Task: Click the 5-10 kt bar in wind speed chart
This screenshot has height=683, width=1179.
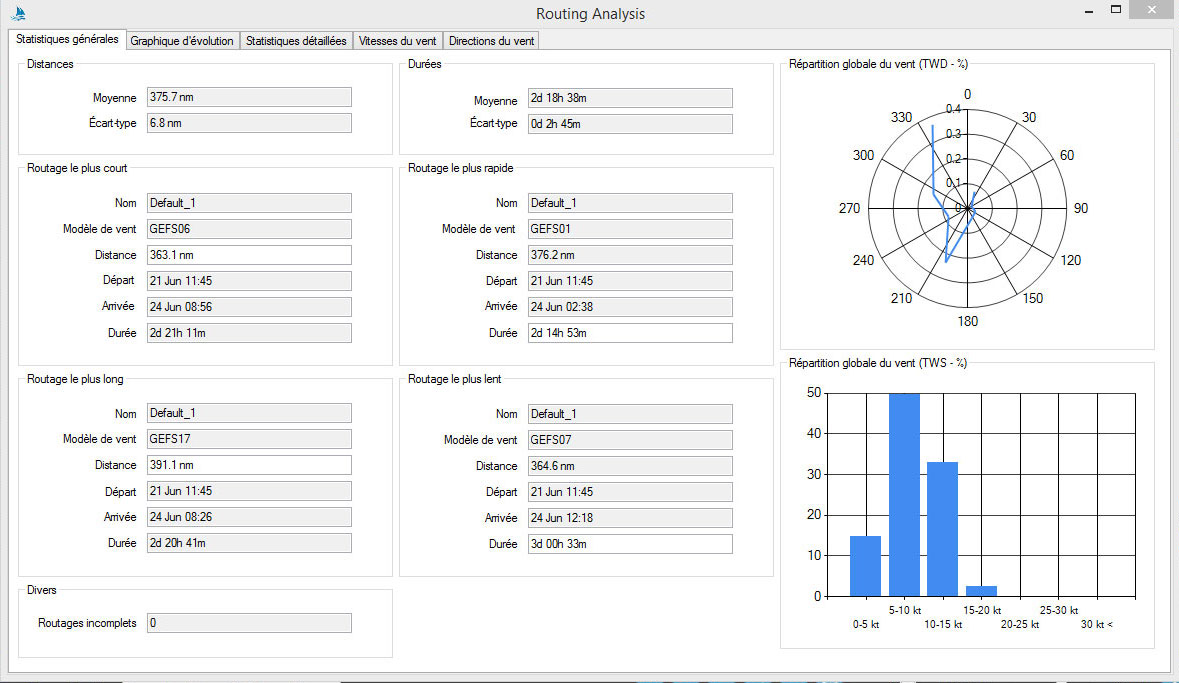Action: click(904, 495)
